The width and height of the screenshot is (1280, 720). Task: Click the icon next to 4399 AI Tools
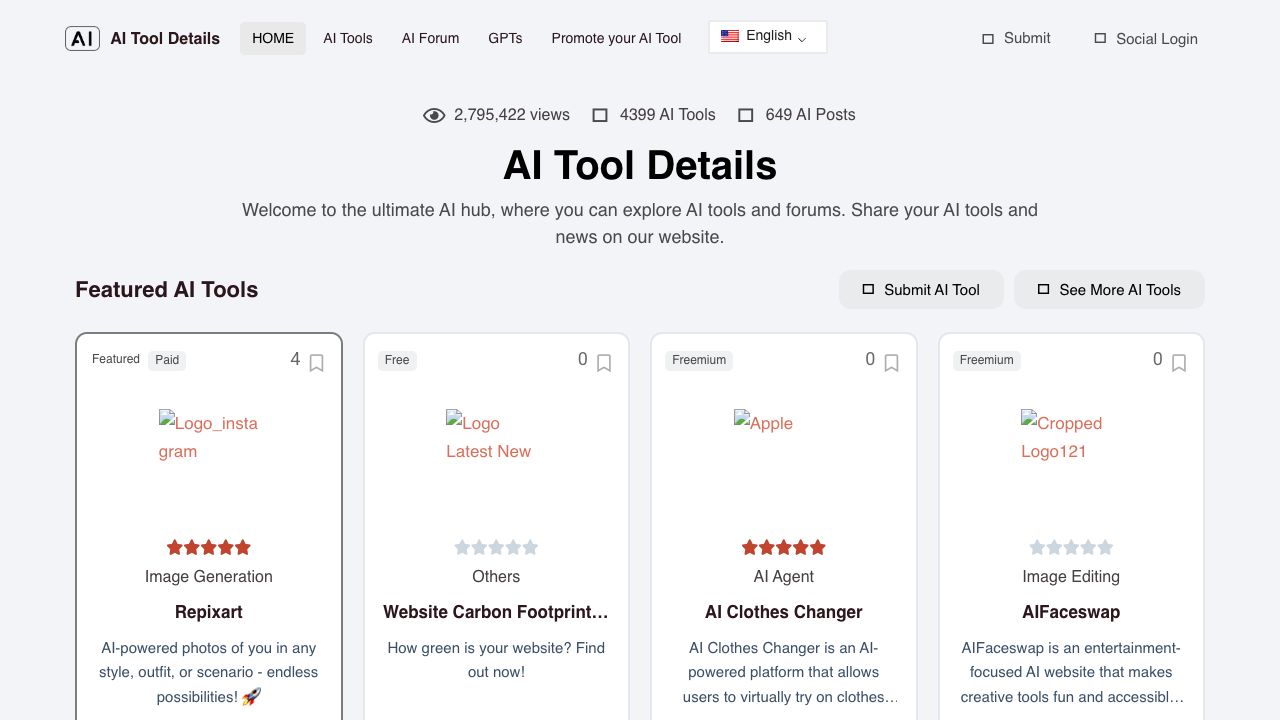[x=600, y=115]
